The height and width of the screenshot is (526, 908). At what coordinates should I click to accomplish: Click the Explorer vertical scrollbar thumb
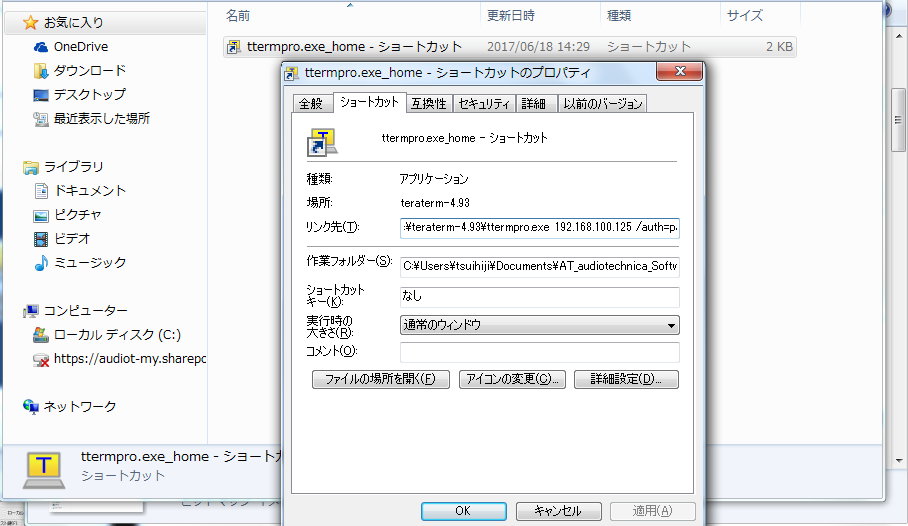pos(898,120)
